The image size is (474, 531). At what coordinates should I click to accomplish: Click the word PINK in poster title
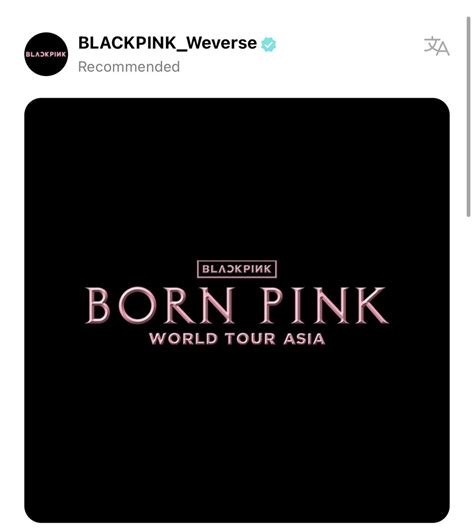click(324, 305)
